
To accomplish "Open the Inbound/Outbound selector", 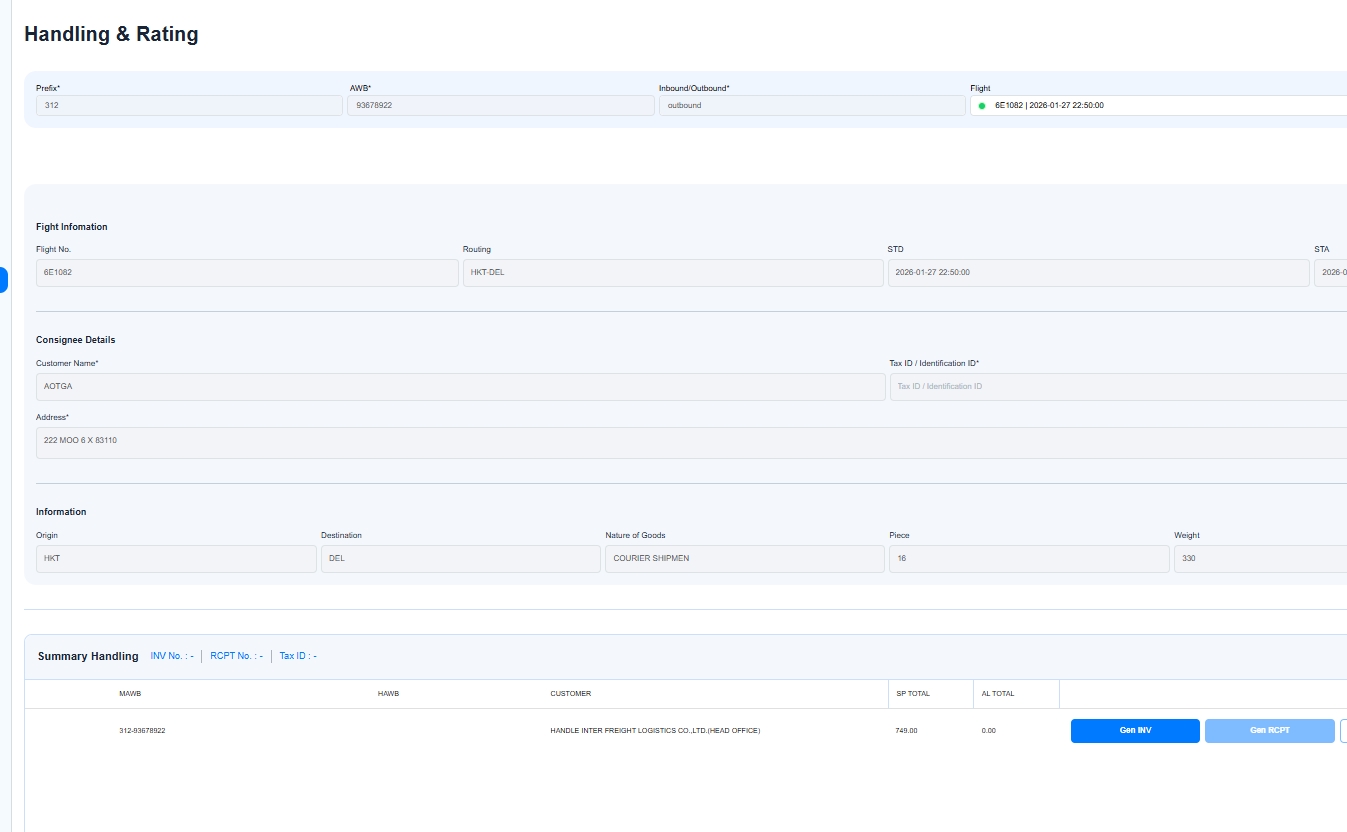I will click(x=811, y=105).
